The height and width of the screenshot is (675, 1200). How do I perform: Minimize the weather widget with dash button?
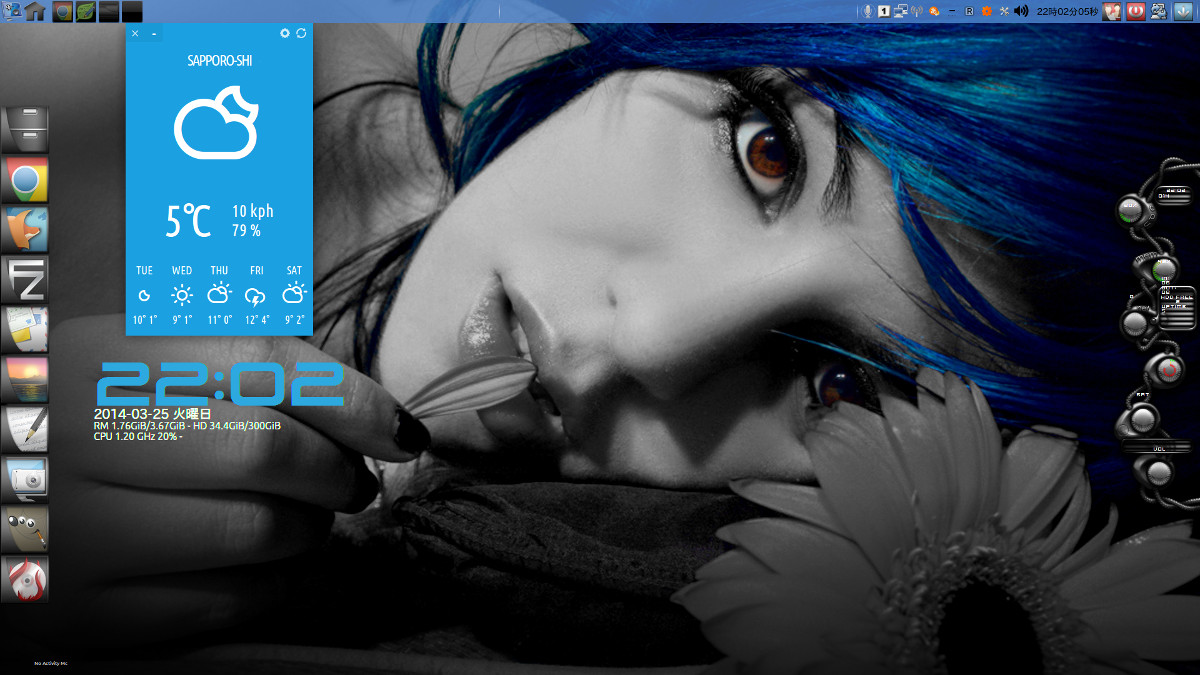pos(154,34)
